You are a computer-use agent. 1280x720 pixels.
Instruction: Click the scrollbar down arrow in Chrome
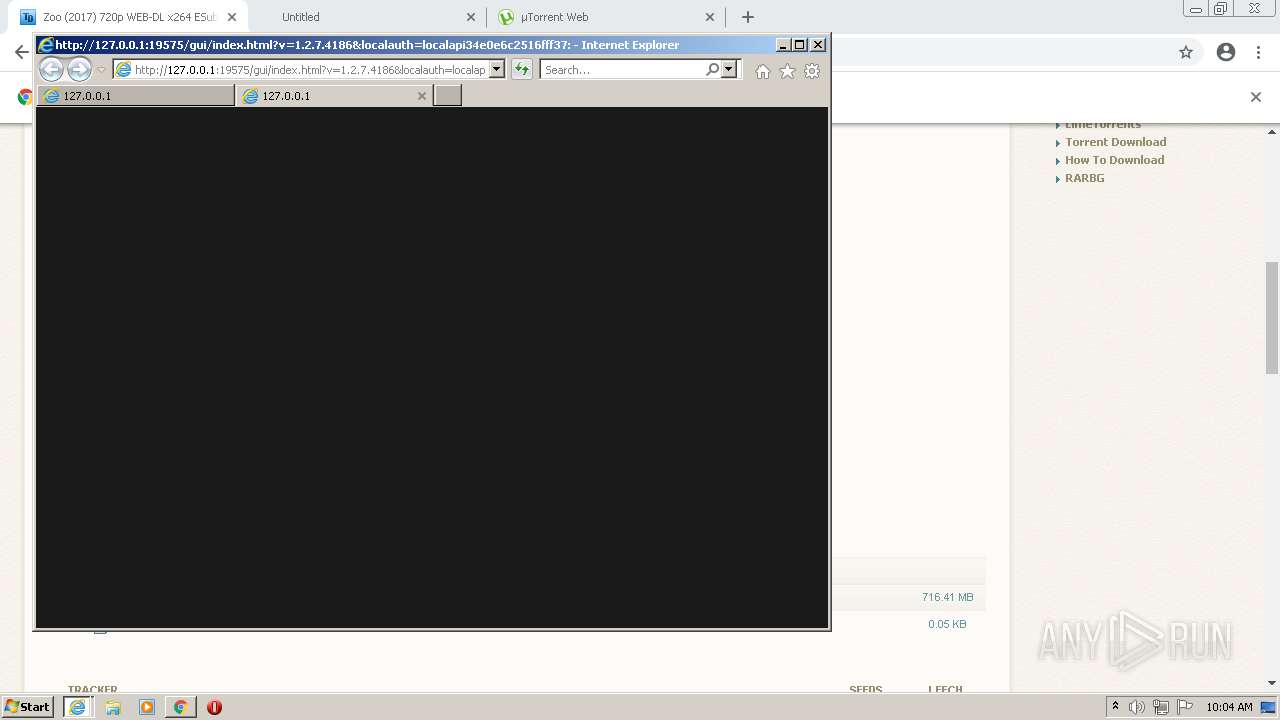(1272, 683)
